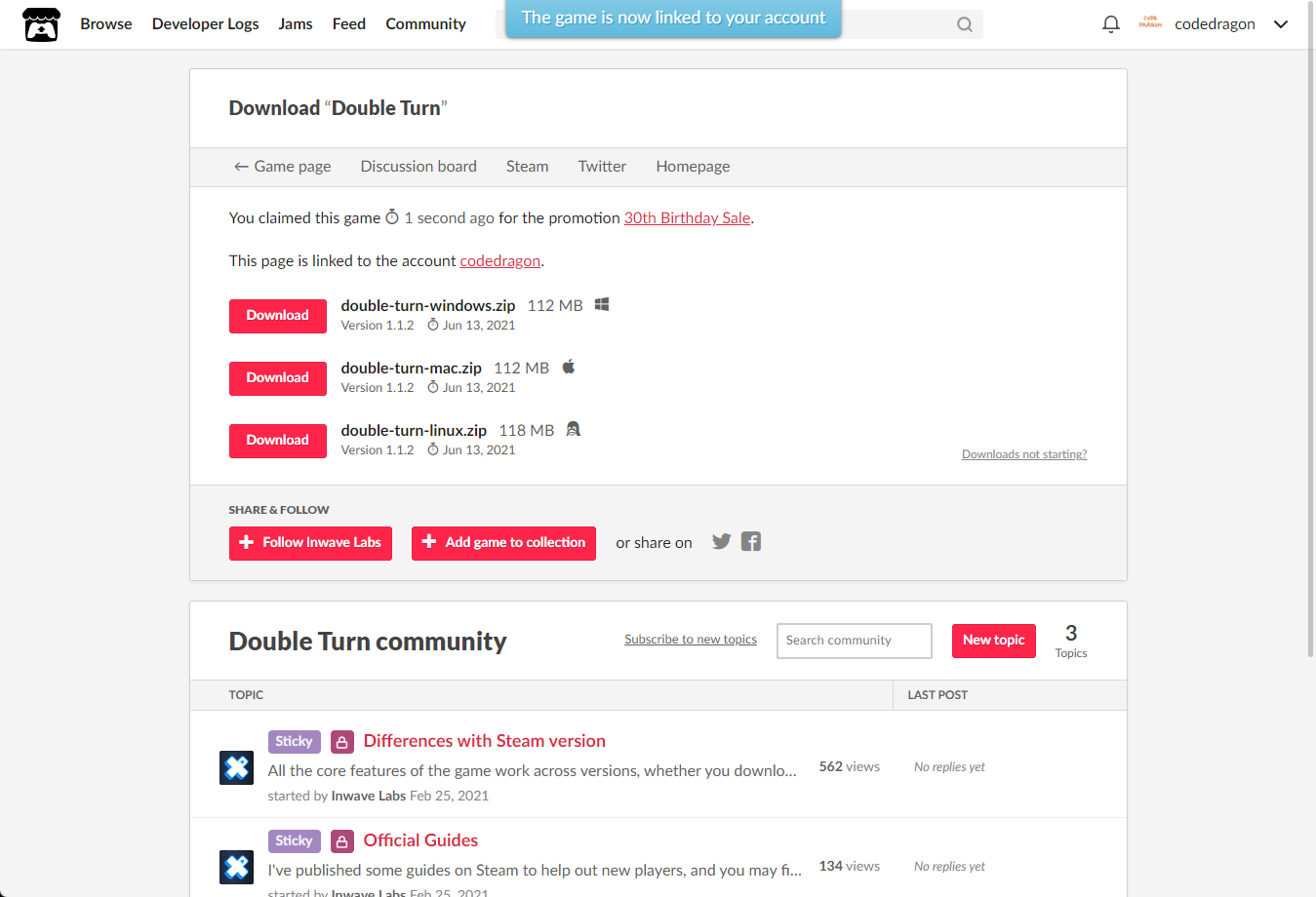Viewport: 1316px width, 897px height.
Task: Click the itch.io logo icon
Action: pyautogui.click(x=41, y=24)
